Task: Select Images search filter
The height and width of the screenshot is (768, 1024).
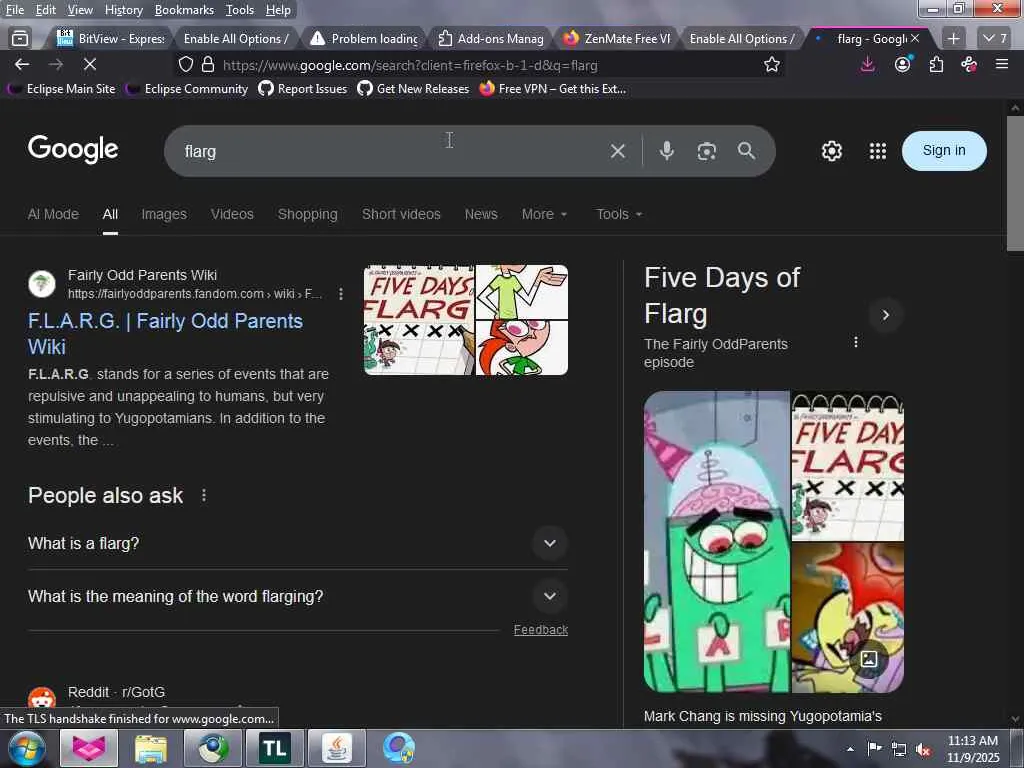Action: pyautogui.click(x=164, y=214)
